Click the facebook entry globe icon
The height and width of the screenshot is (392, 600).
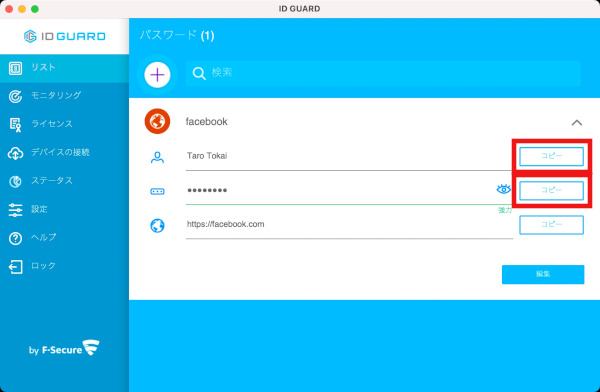[x=157, y=121]
